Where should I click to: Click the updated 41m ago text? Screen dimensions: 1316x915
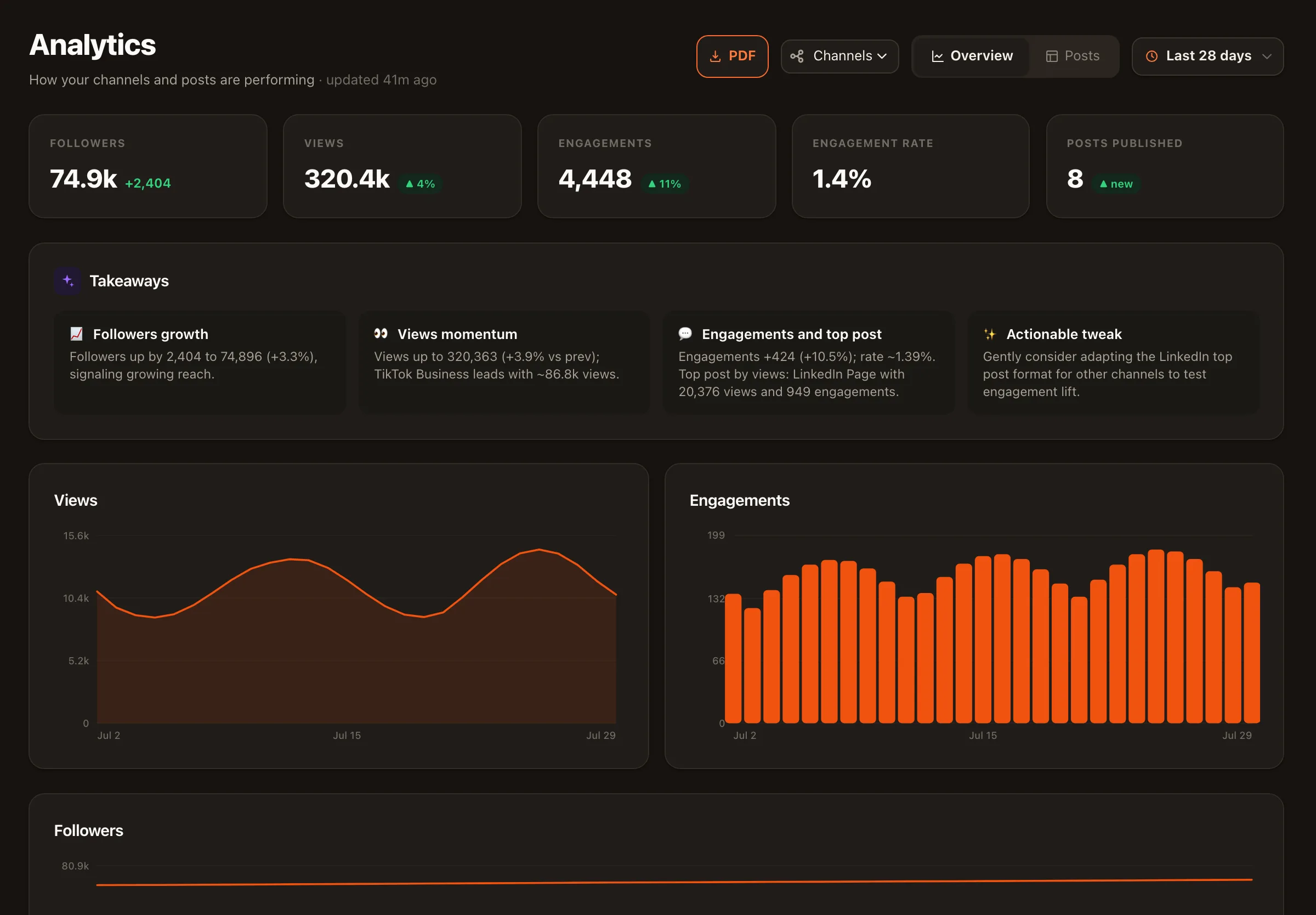[381, 80]
